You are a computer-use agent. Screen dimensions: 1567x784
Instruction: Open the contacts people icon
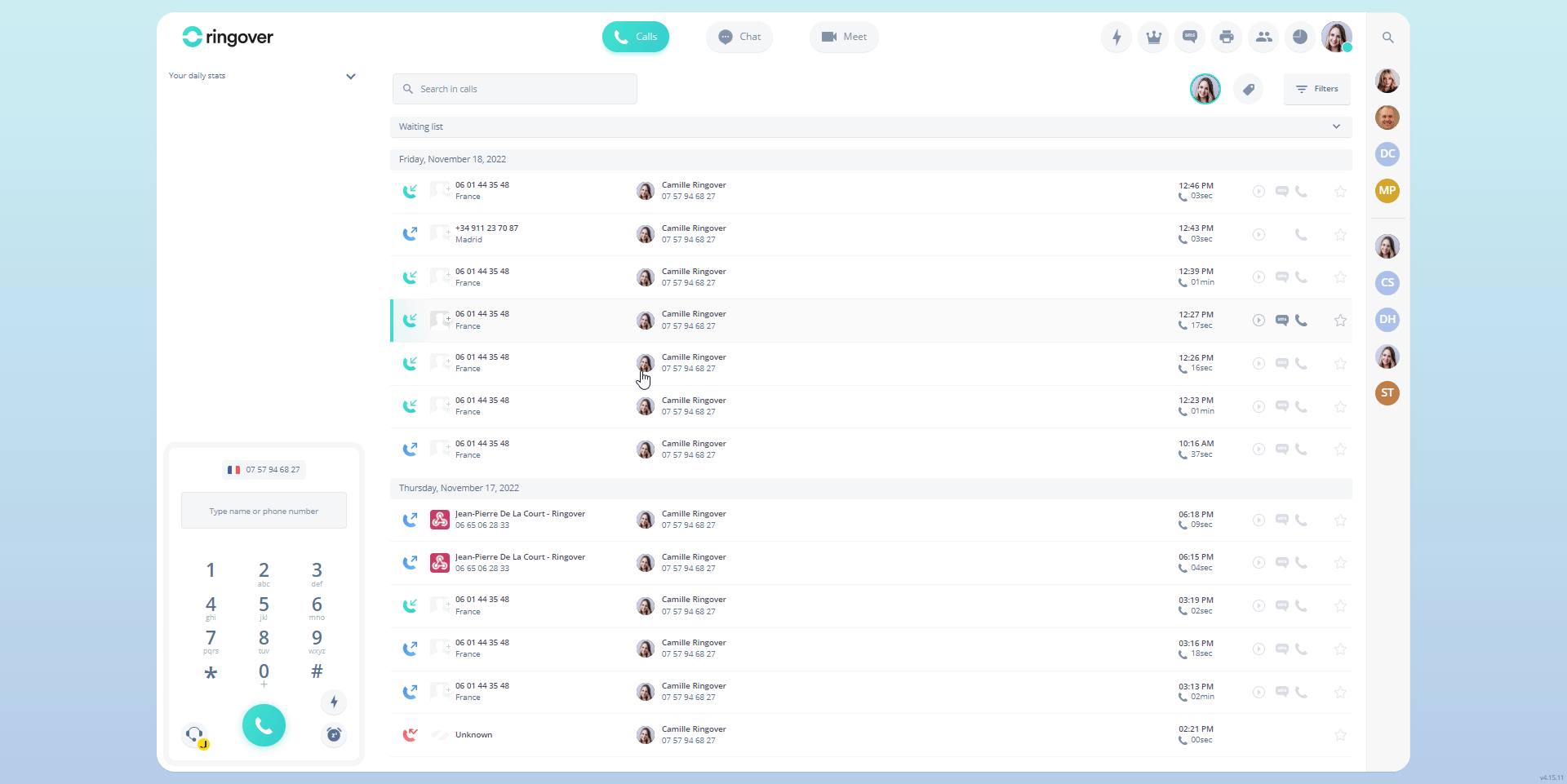click(x=1263, y=37)
